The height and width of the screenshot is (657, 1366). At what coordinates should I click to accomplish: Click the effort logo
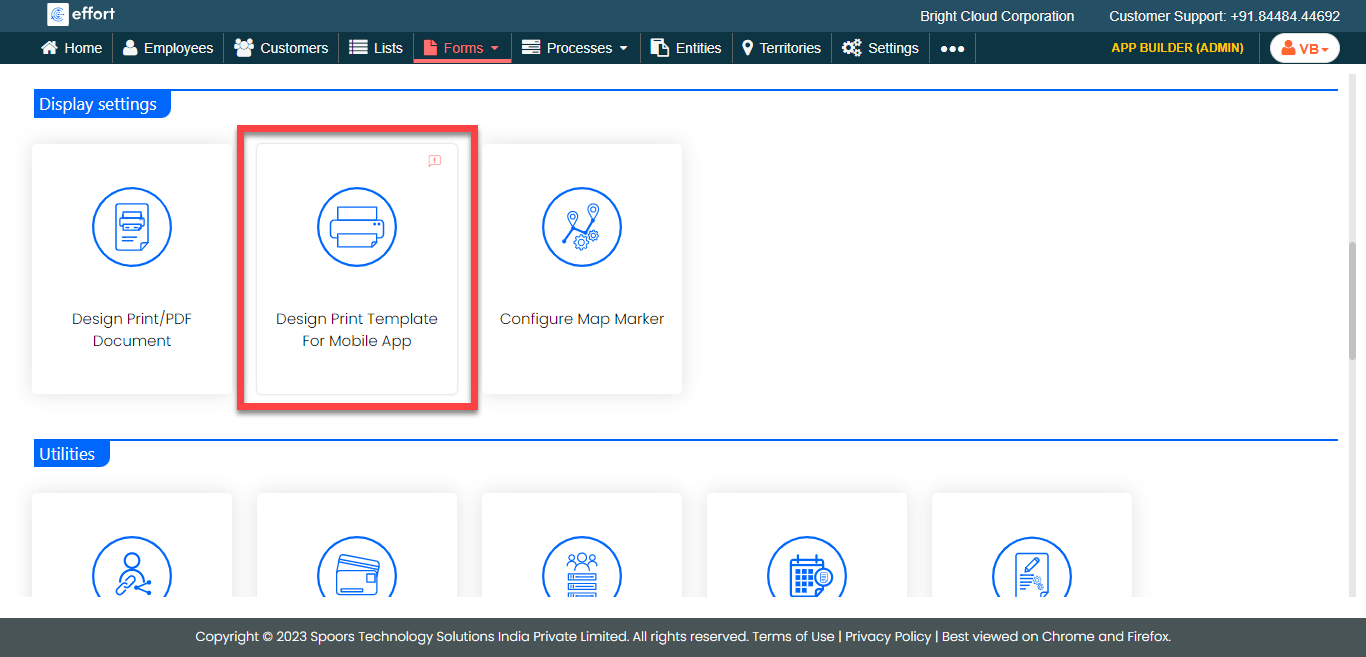82,14
